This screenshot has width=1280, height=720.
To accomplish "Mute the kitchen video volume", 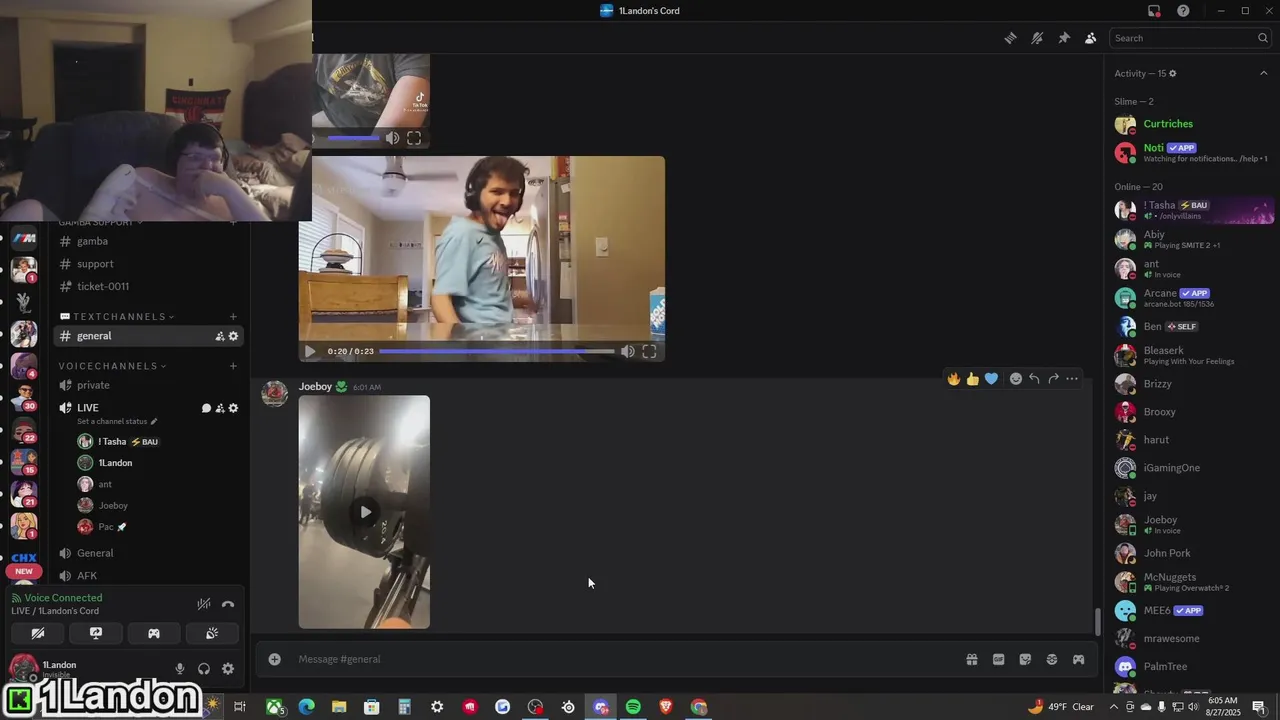I will 627,351.
